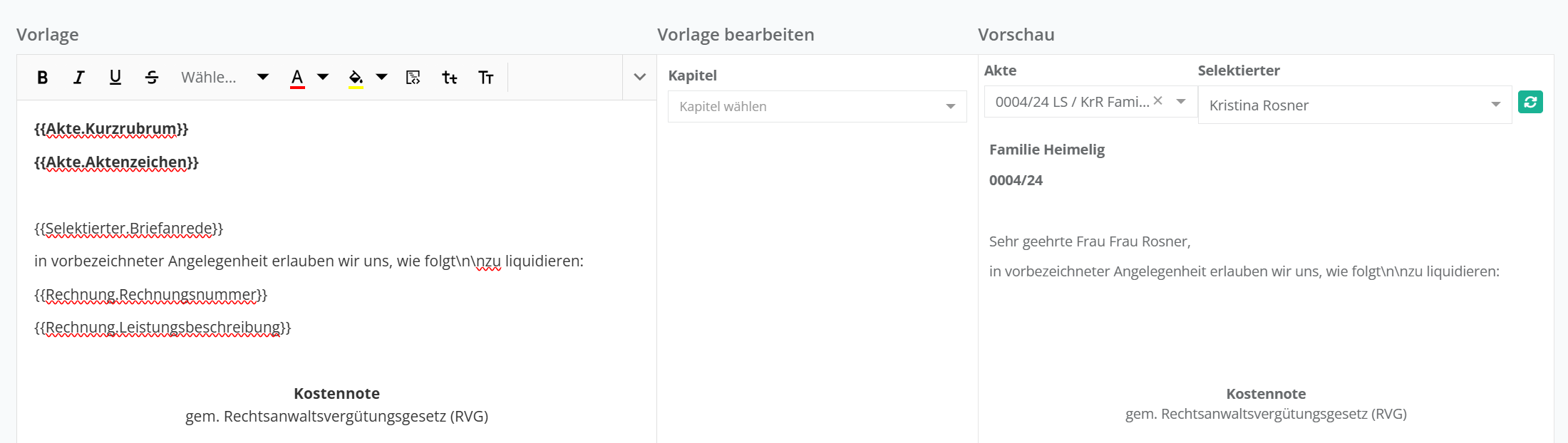Click the insert code block icon
Viewport: 1568px width, 443px height.
coord(413,78)
